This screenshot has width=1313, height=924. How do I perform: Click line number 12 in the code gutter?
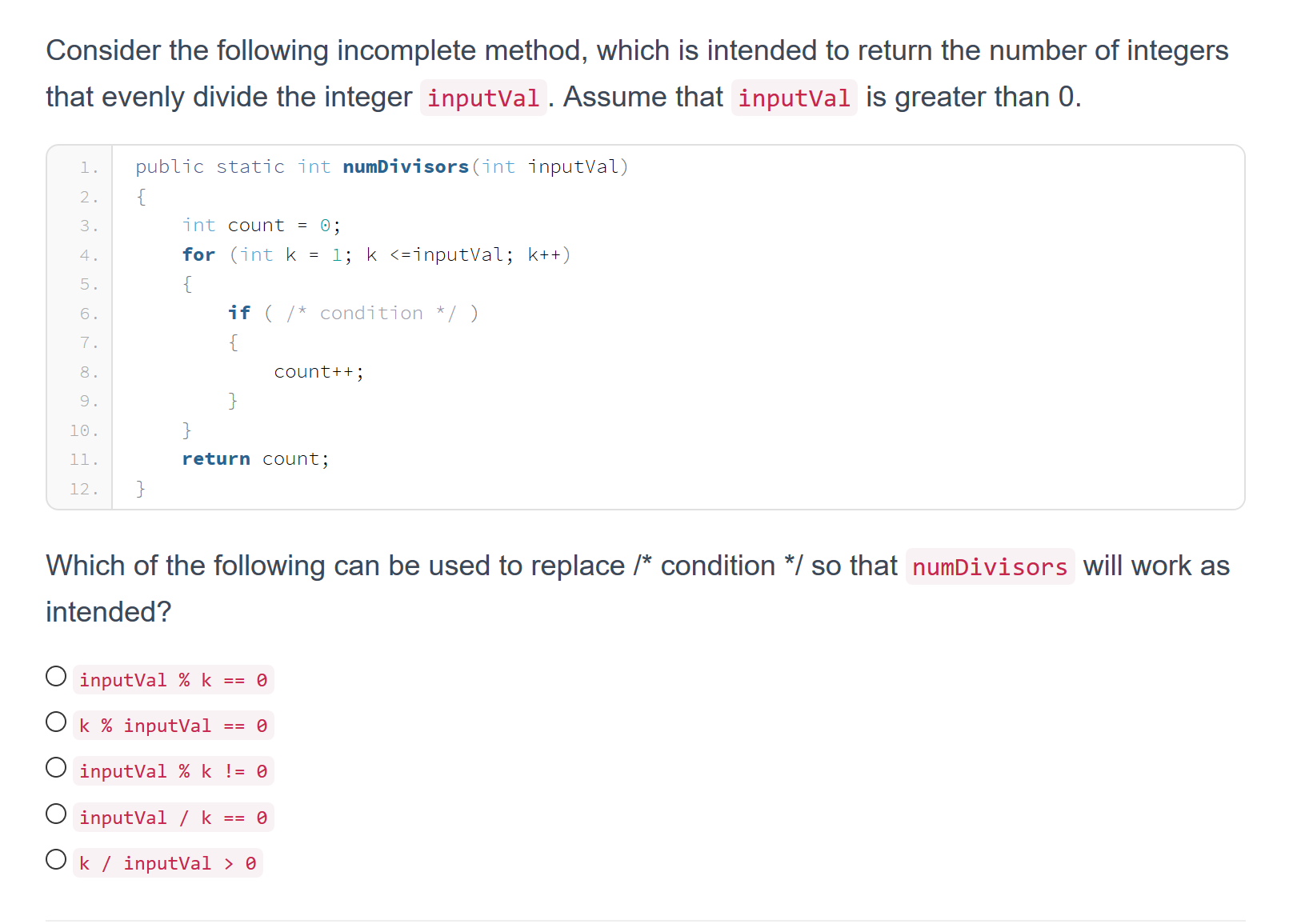84,489
